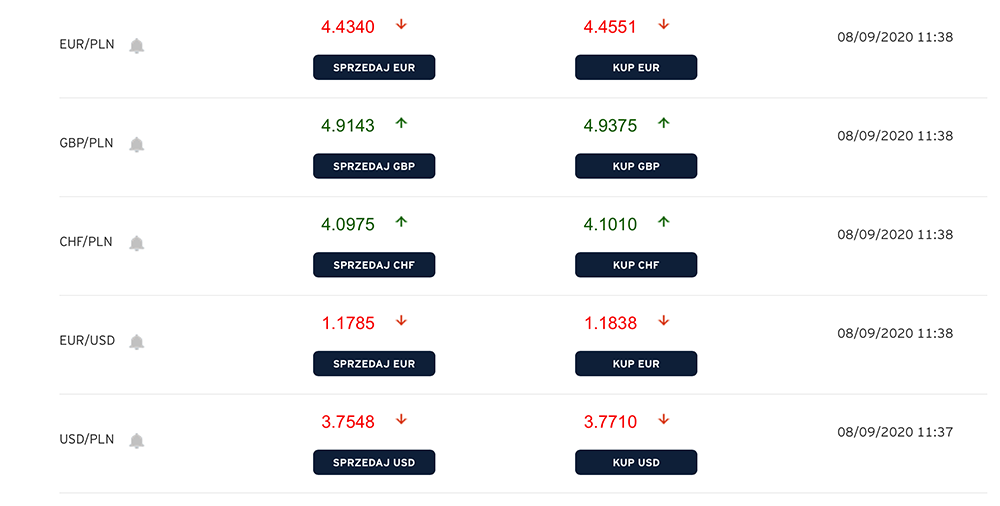
Task: Open the EUR/USD alert bell
Action: point(136,342)
